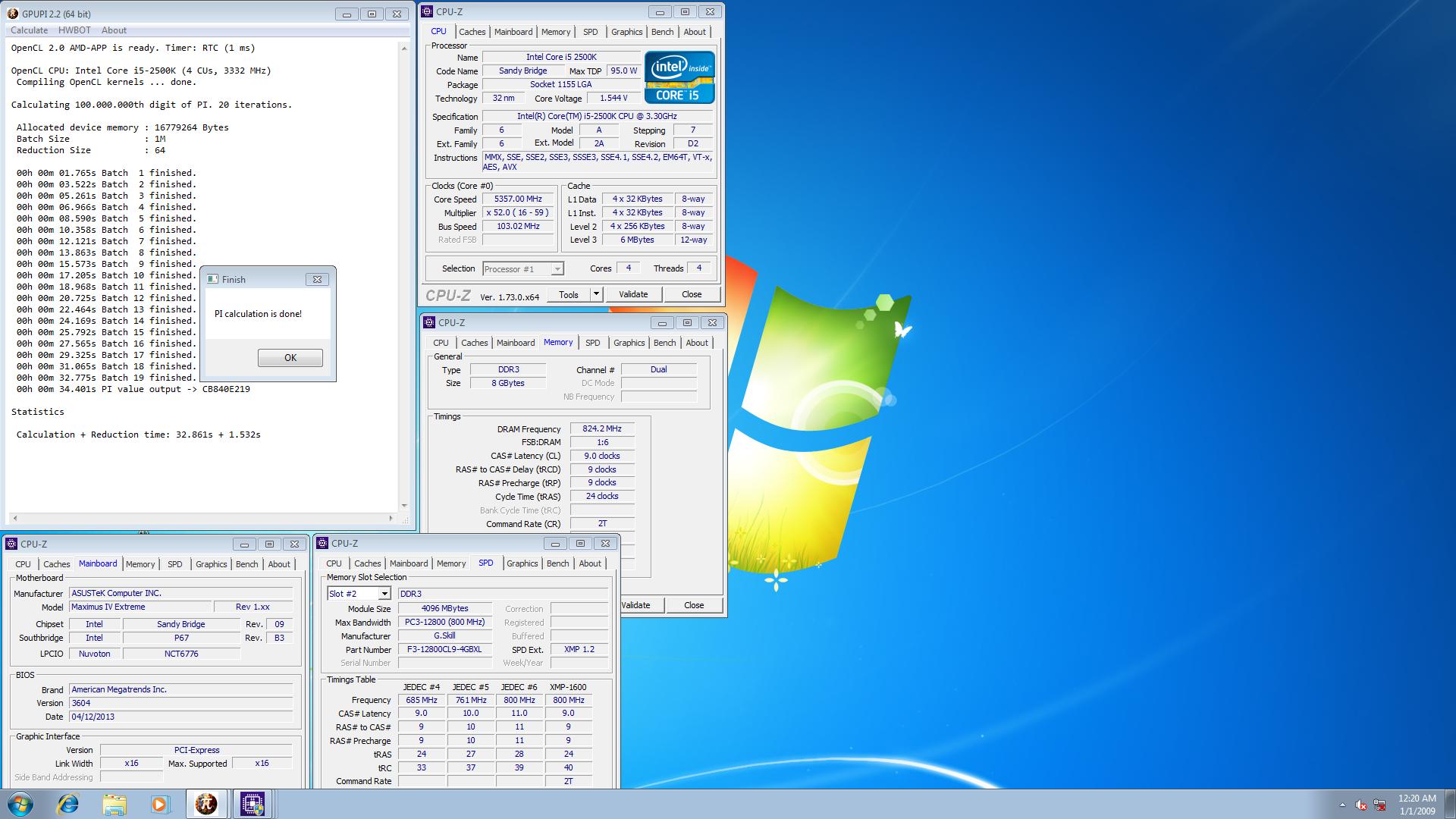Select part number F3-12800CL9-4GBXL

click(445, 650)
